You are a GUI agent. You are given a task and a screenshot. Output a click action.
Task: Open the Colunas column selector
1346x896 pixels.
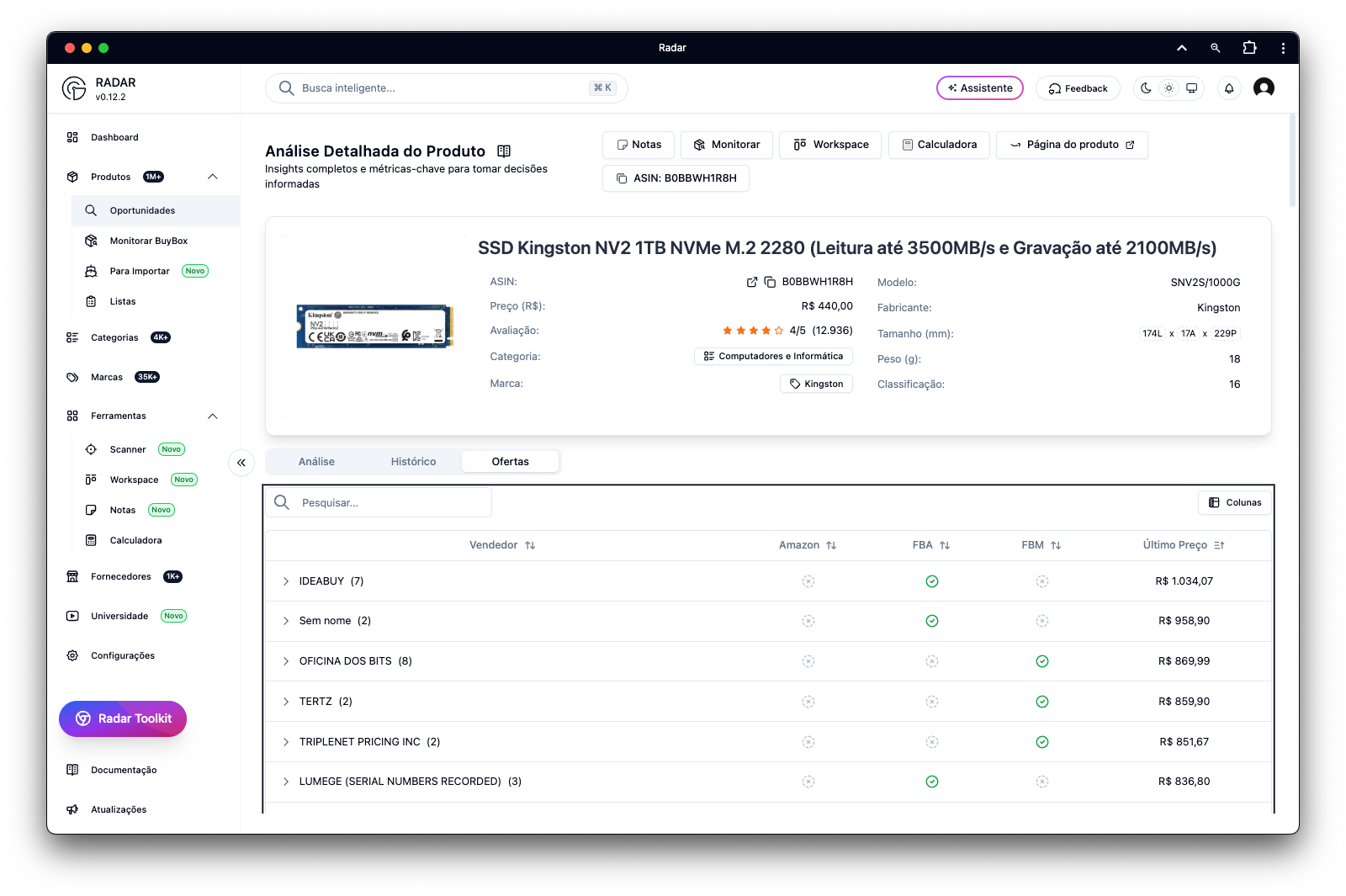[x=1235, y=502]
